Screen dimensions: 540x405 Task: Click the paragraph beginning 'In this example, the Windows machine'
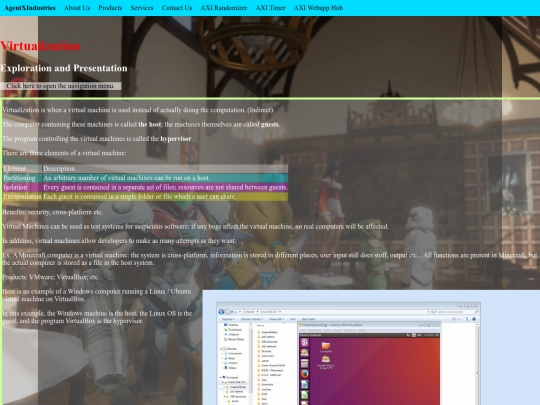97,317
